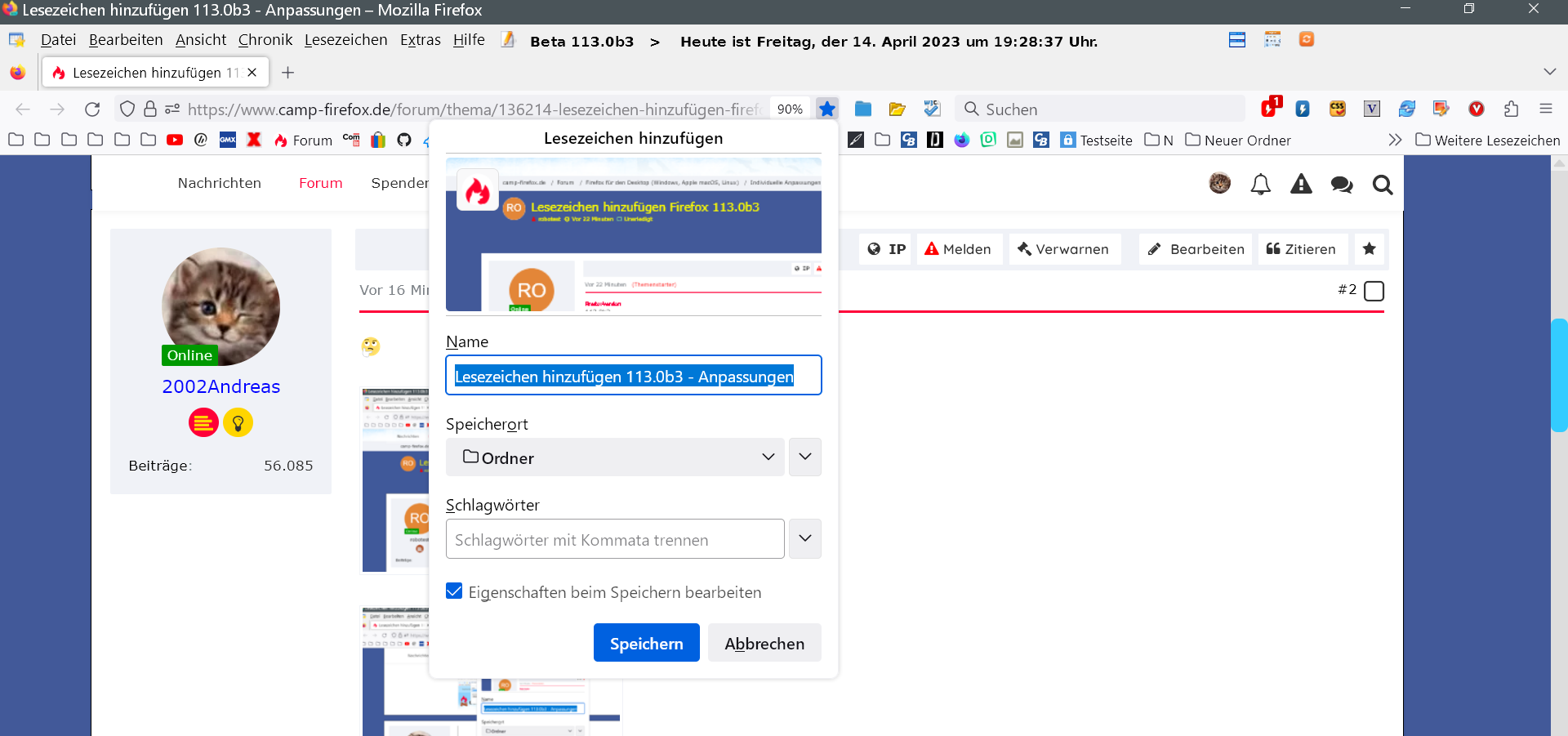
Task: Click the CSS extension icon in toolbar
Action: (x=1338, y=109)
